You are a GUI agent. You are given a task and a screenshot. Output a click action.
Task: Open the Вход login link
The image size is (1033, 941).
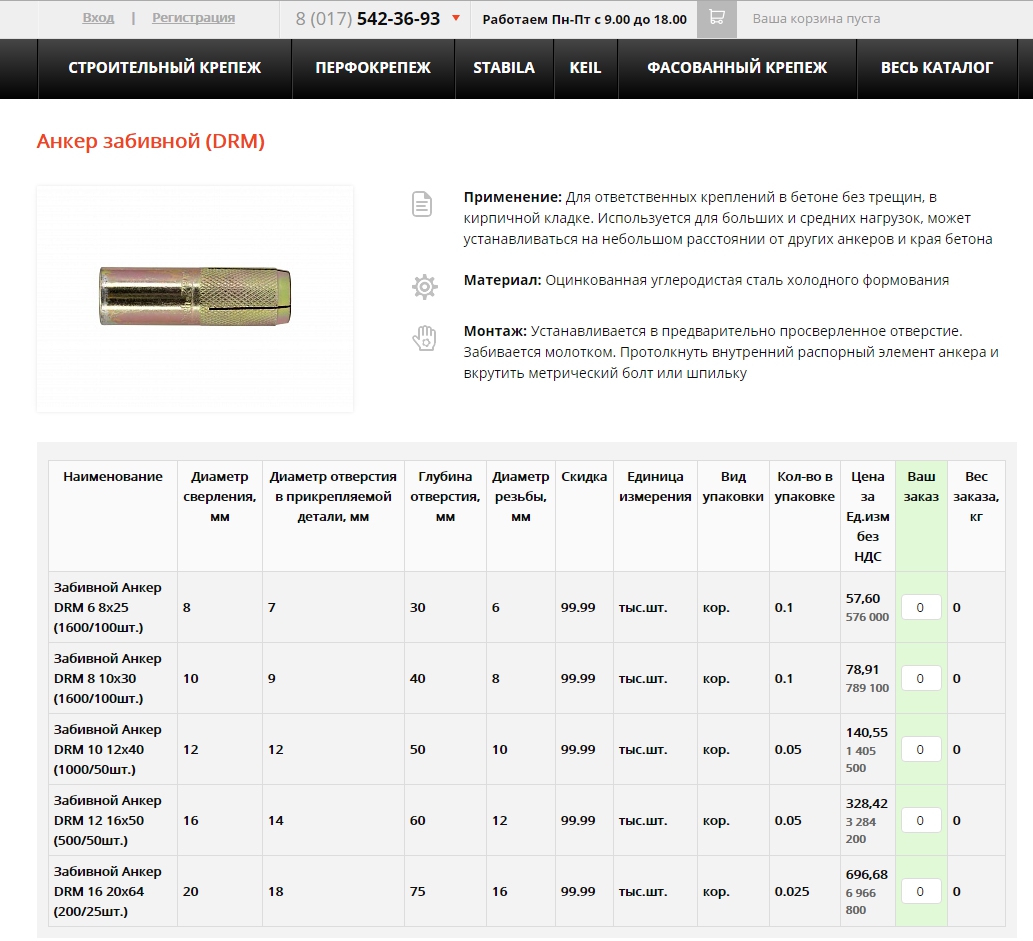98,18
